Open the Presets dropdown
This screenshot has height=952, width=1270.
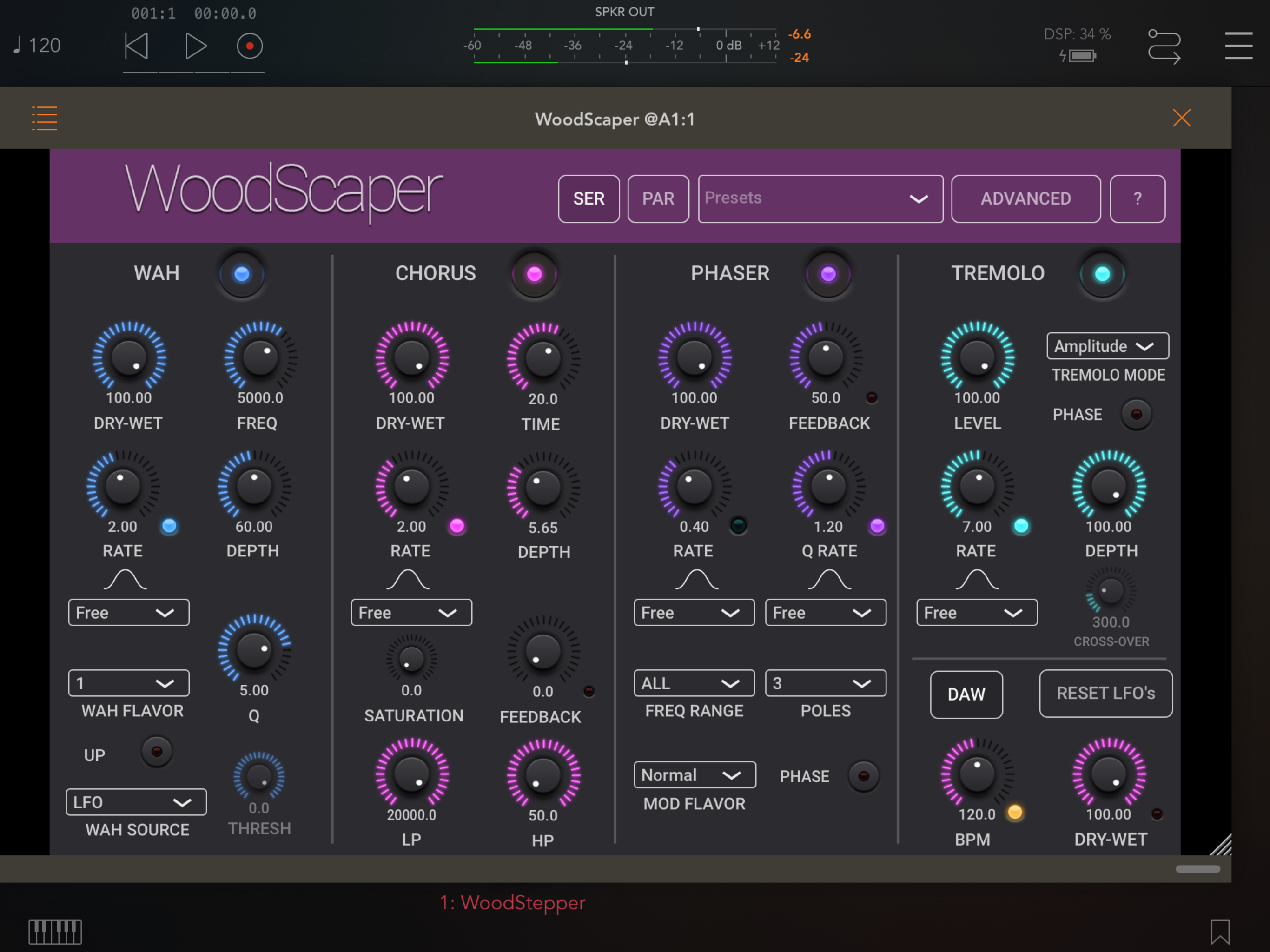pos(820,198)
